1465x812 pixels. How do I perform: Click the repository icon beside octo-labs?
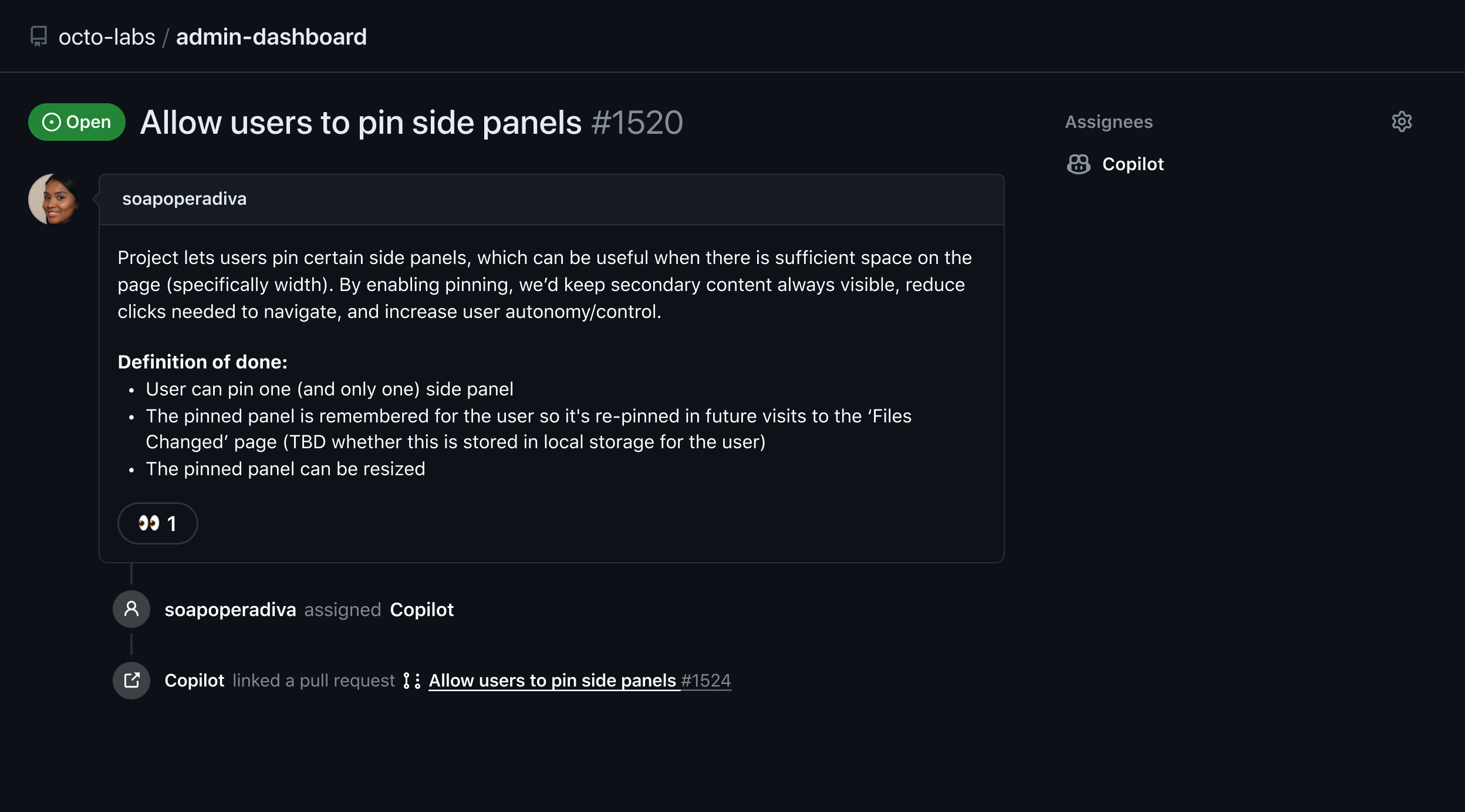pyautogui.click(x=39, y=36)
